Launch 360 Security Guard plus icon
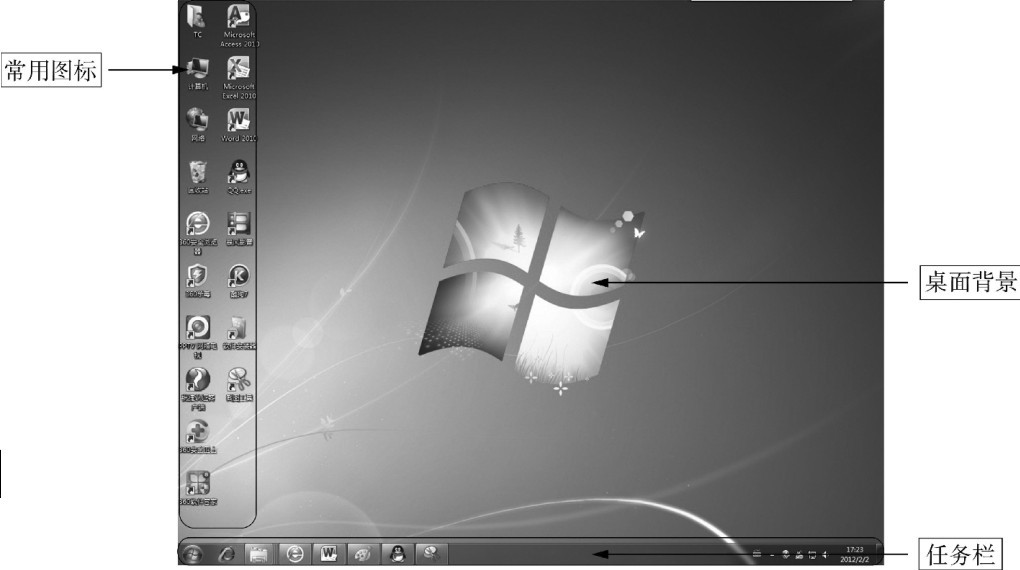 click(x=198, y=436)
